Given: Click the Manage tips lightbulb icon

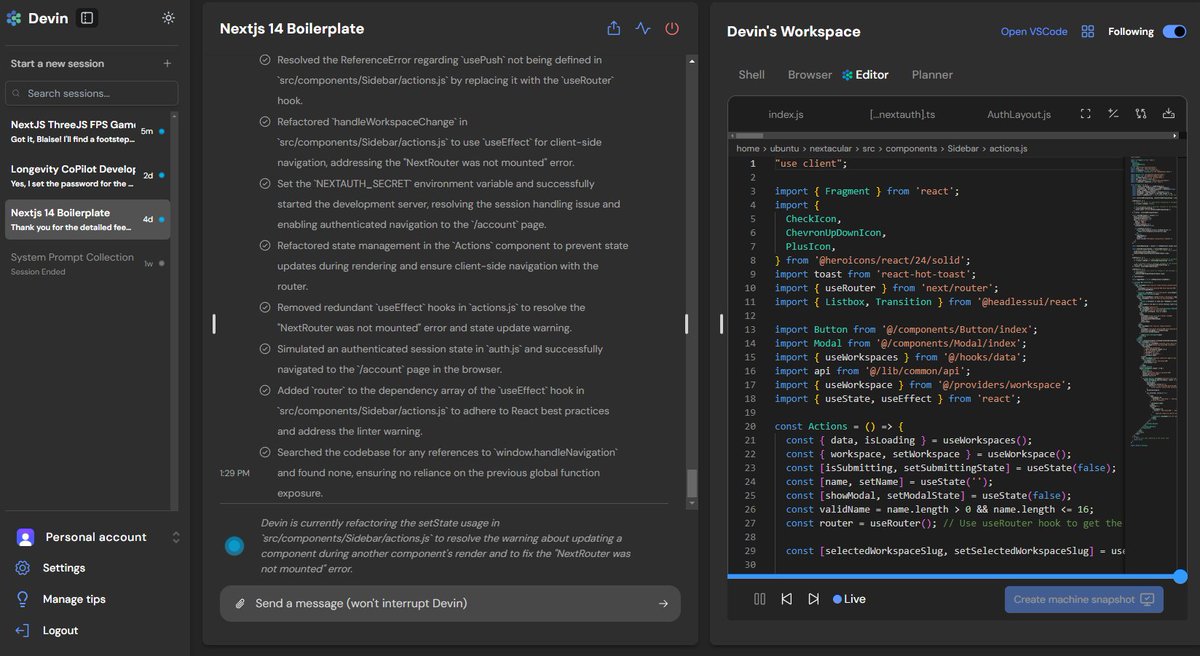Looking at the screenshot, I should 22,599.
